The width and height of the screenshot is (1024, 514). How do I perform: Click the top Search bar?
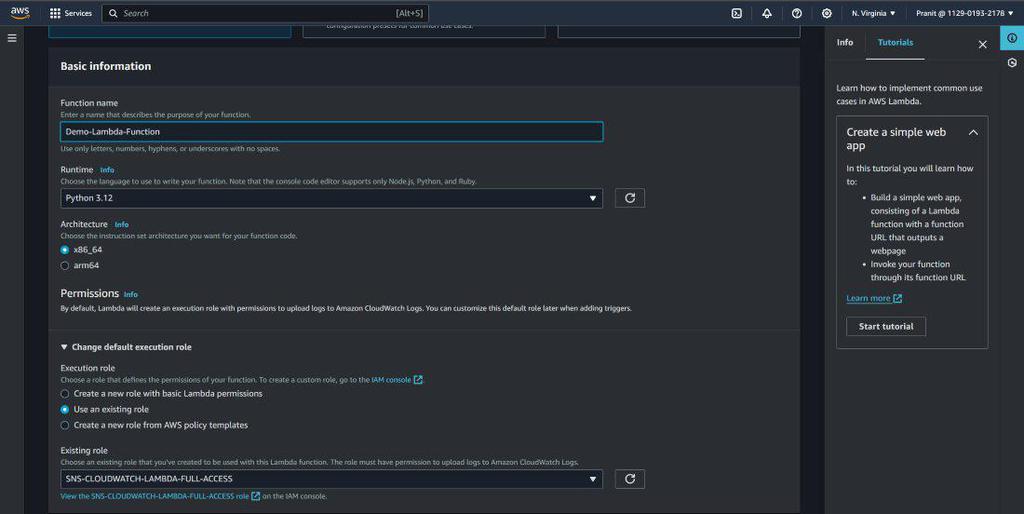[x=265, y=13]
